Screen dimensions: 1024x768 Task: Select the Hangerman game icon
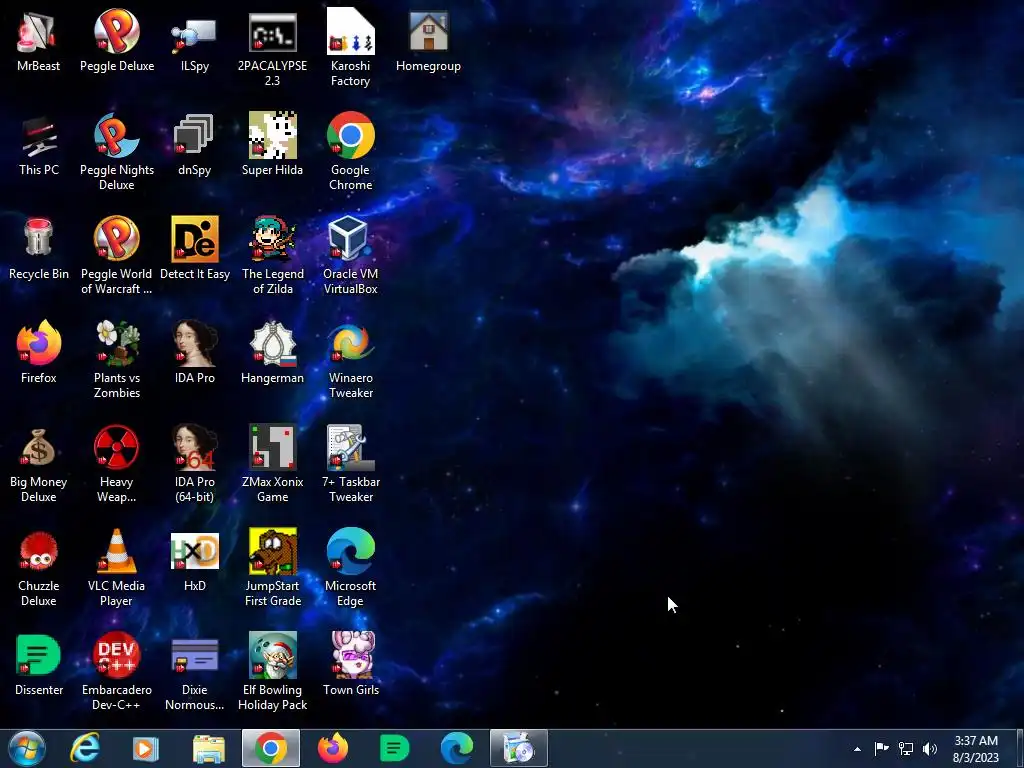coord(272,353)
